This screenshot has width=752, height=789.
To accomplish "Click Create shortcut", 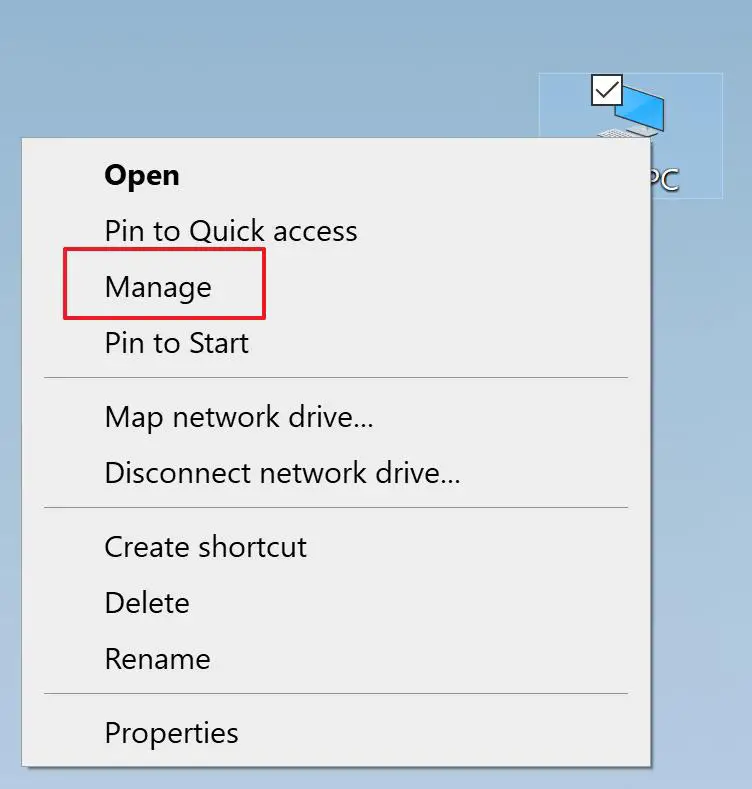I will [205, 547].
